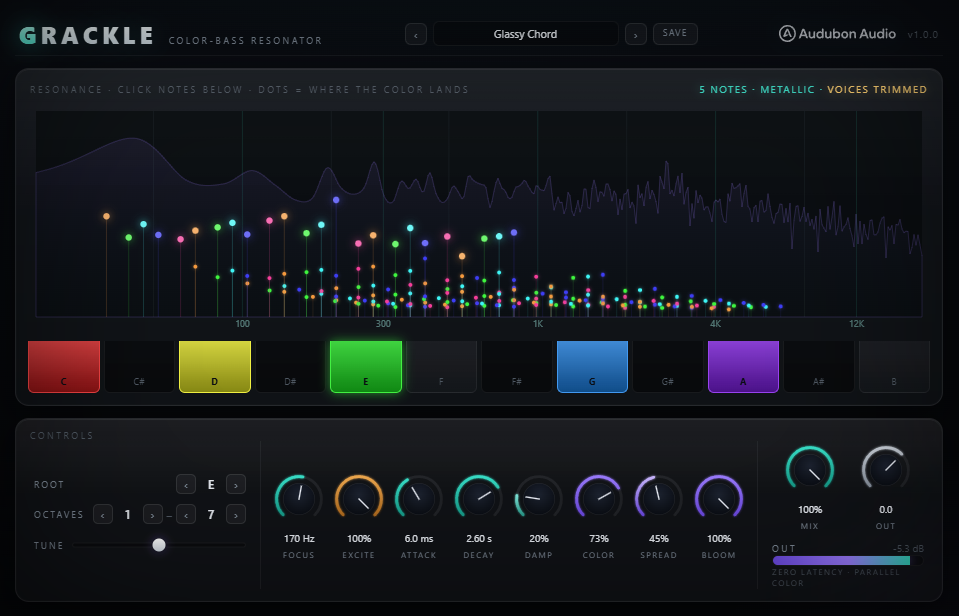959x616 pixels.
Task: Enable the D# note key
Action: pyautogui.click(x=290, y=366)
